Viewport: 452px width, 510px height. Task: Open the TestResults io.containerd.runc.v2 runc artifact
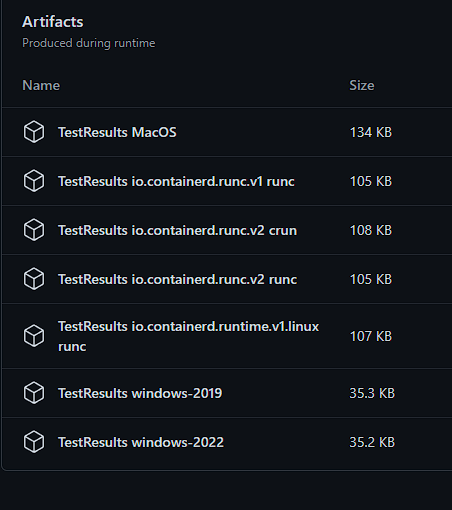[177, 279]
